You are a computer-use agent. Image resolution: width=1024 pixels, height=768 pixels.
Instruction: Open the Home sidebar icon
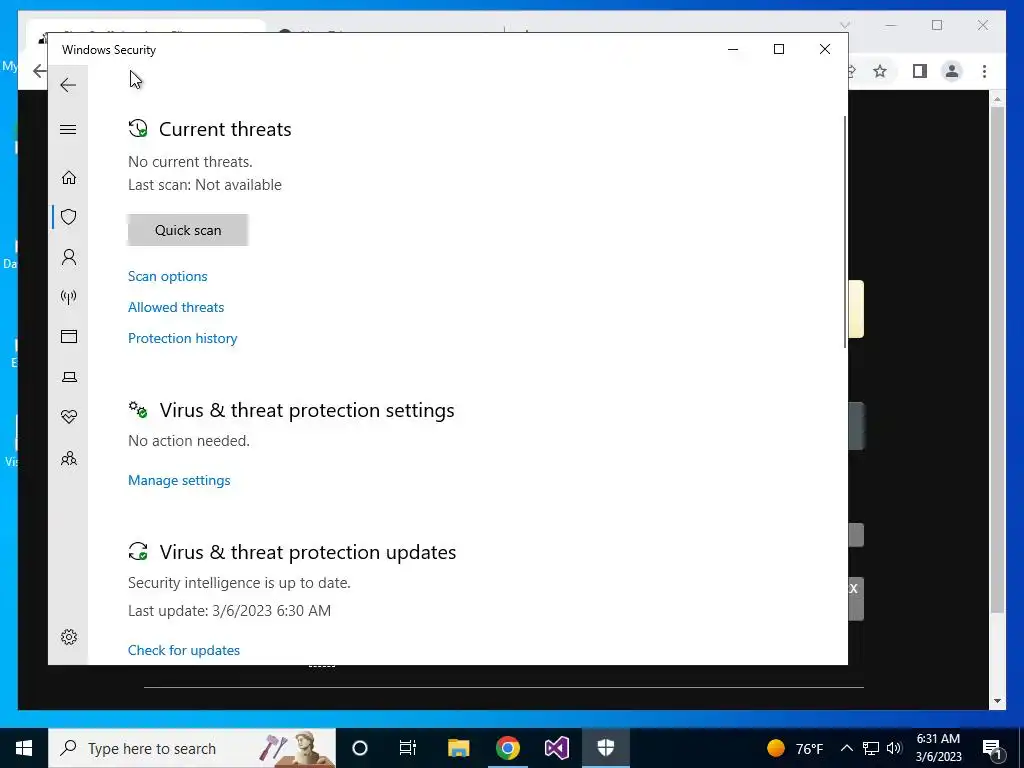(69, 178)
